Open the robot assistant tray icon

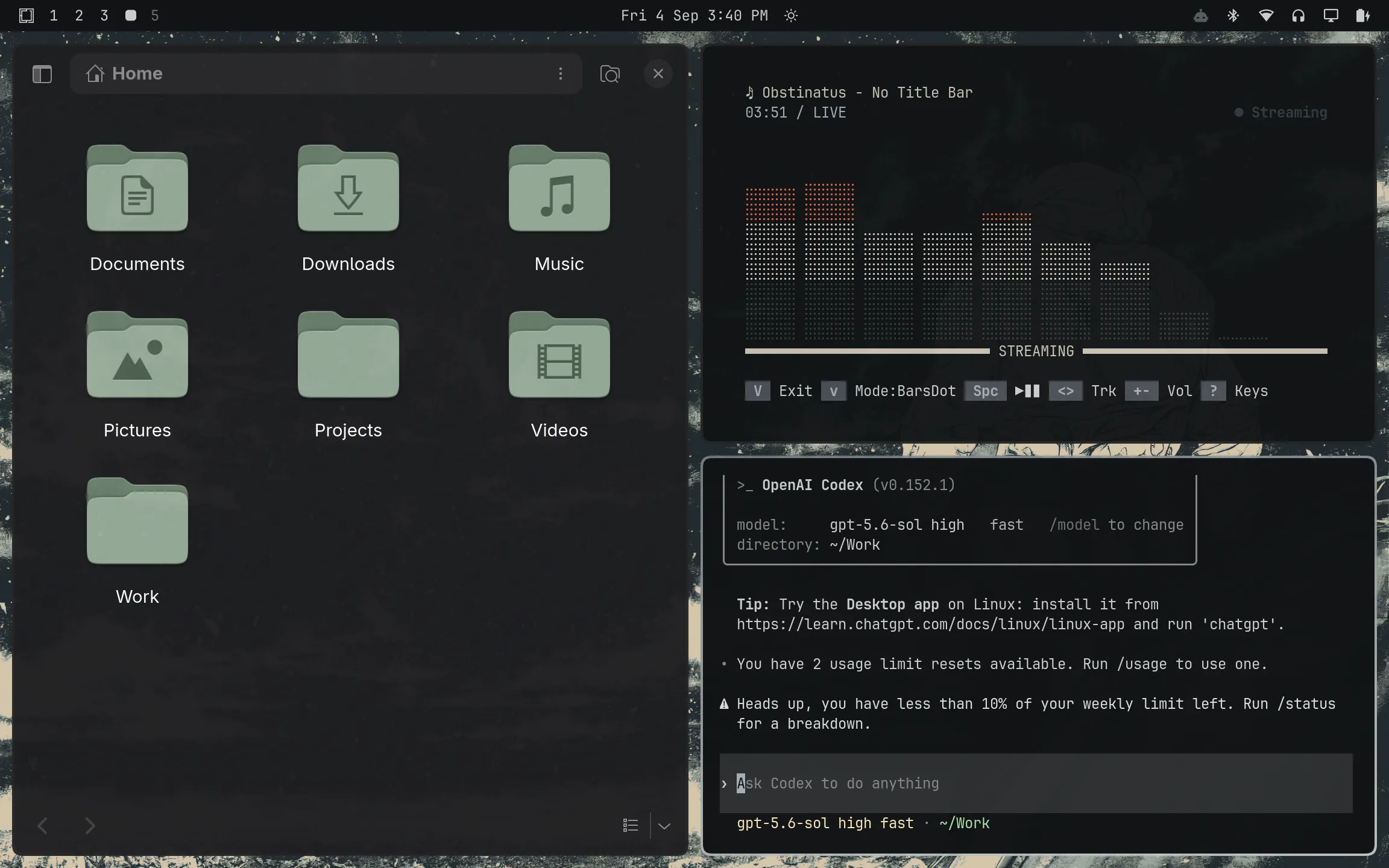pyautogui.click(x=1201, y=16)
